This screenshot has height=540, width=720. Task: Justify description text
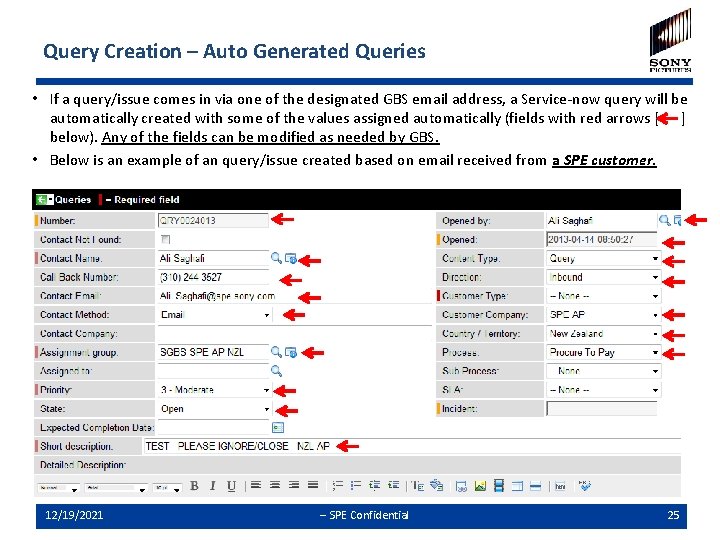click(x=313, y=485)
